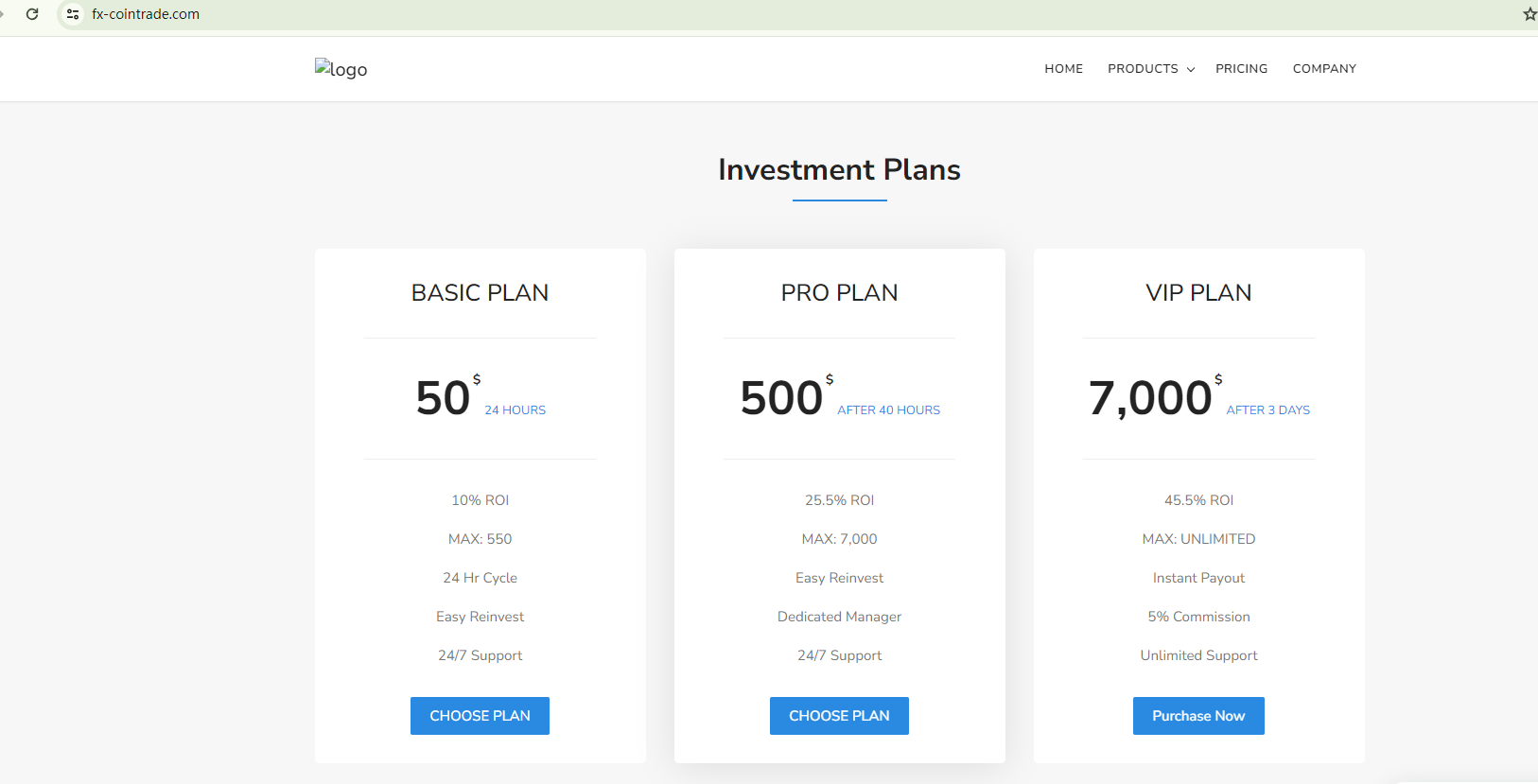Click Purchase Now for VIP Plan

[x=1198, y=716]
